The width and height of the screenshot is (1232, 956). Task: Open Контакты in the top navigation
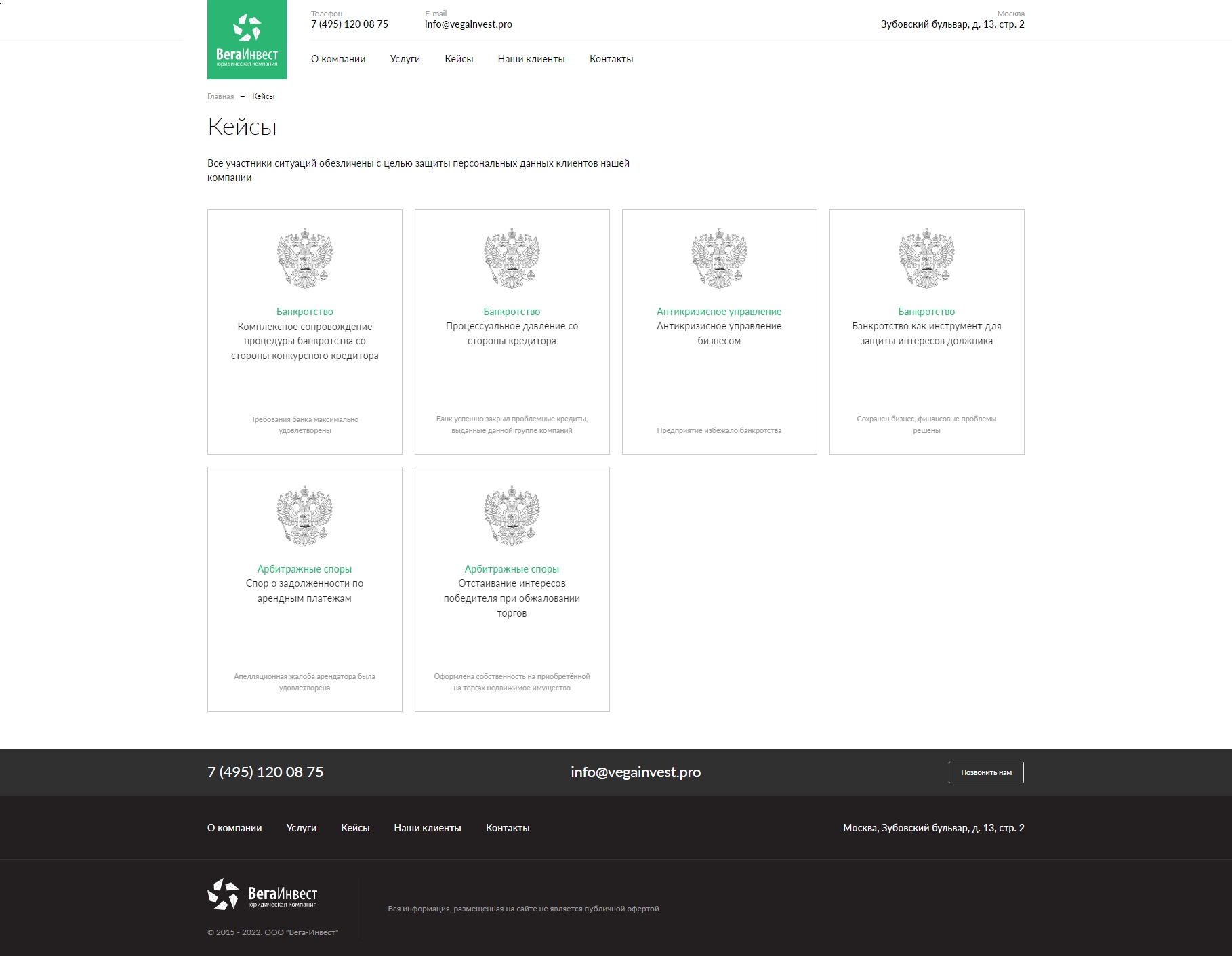pyautogui.click(x=611, y=59)
